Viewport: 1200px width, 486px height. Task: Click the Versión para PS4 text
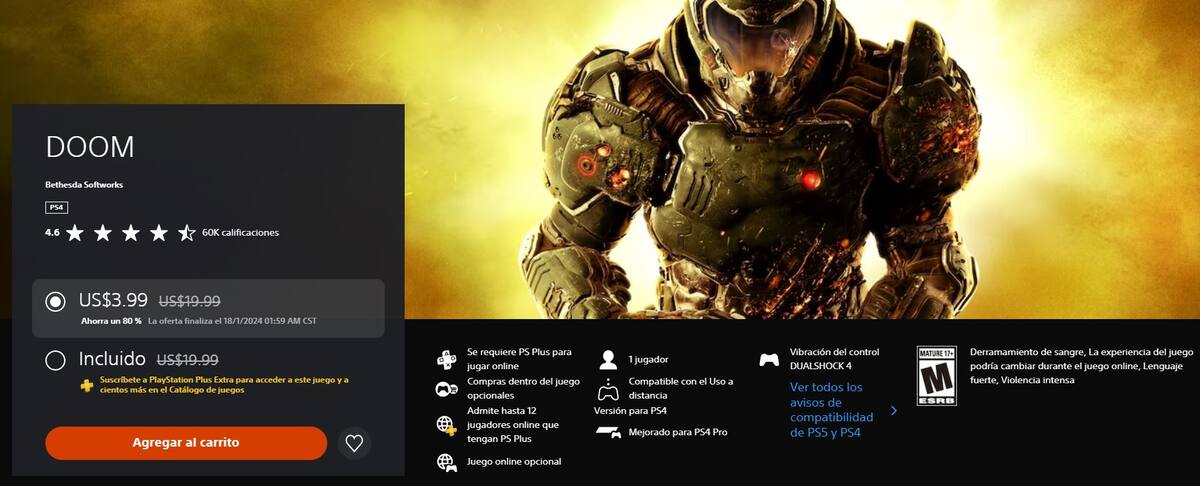(x=630, y=411)
